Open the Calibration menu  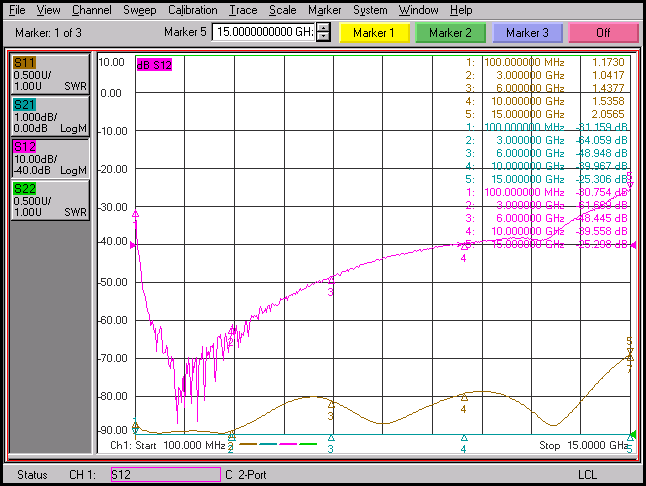pyautogui.click(x=192, y=10)
